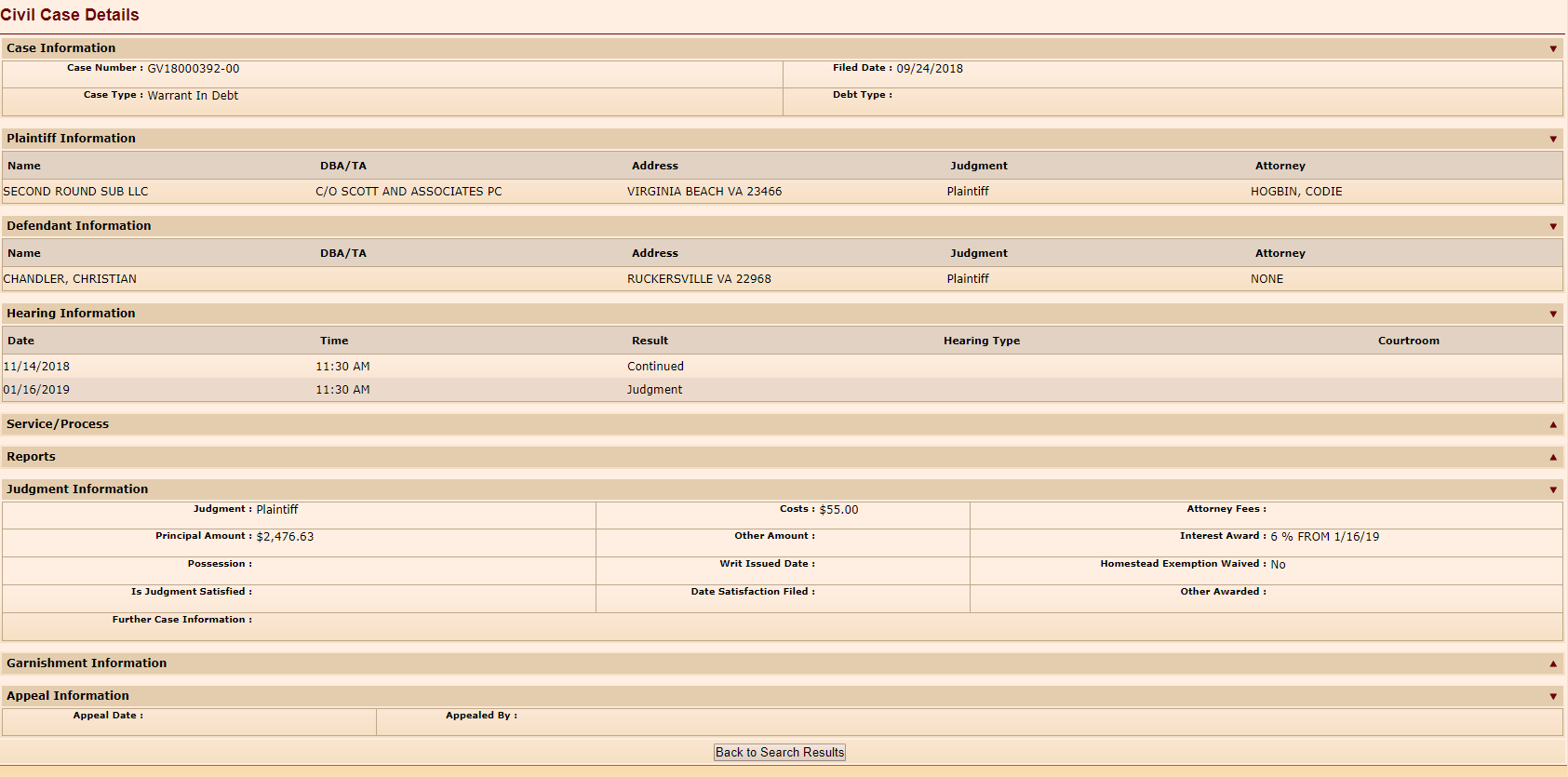Click case type Warrant In Debt
The image size is (1568, 777).
click(193, 96)
